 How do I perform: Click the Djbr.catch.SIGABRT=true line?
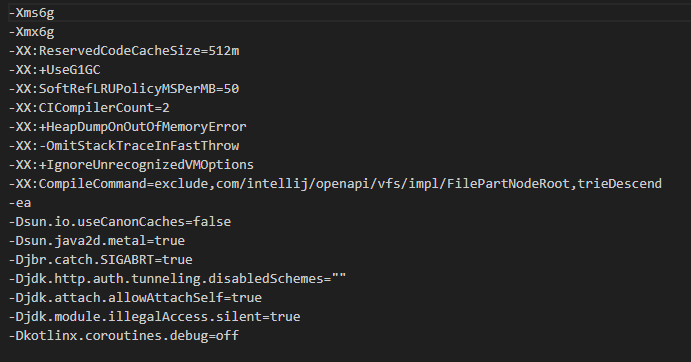pos(100,259)
